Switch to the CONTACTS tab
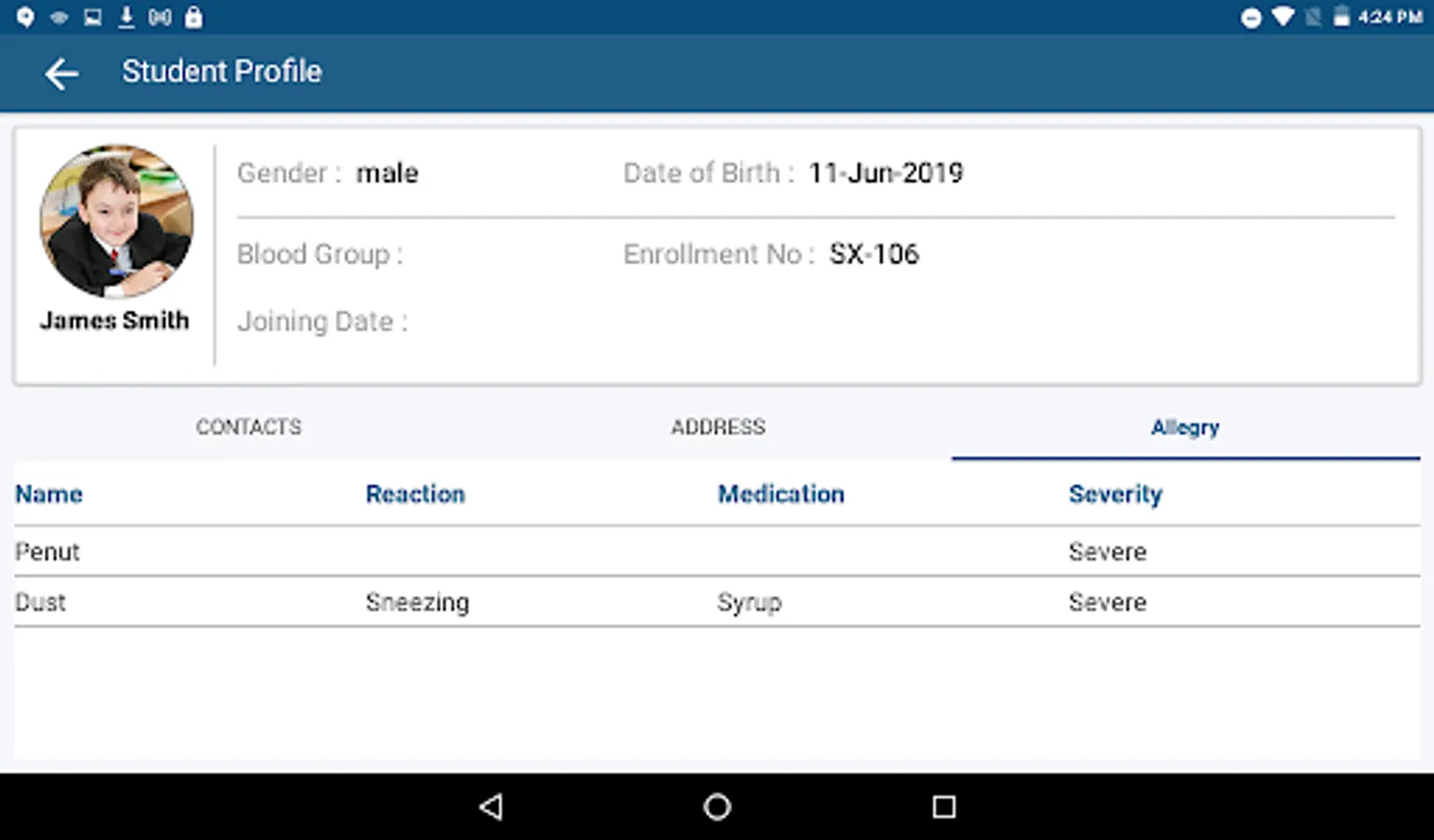Screen dimensions: 1434x840 coord(248,427)
